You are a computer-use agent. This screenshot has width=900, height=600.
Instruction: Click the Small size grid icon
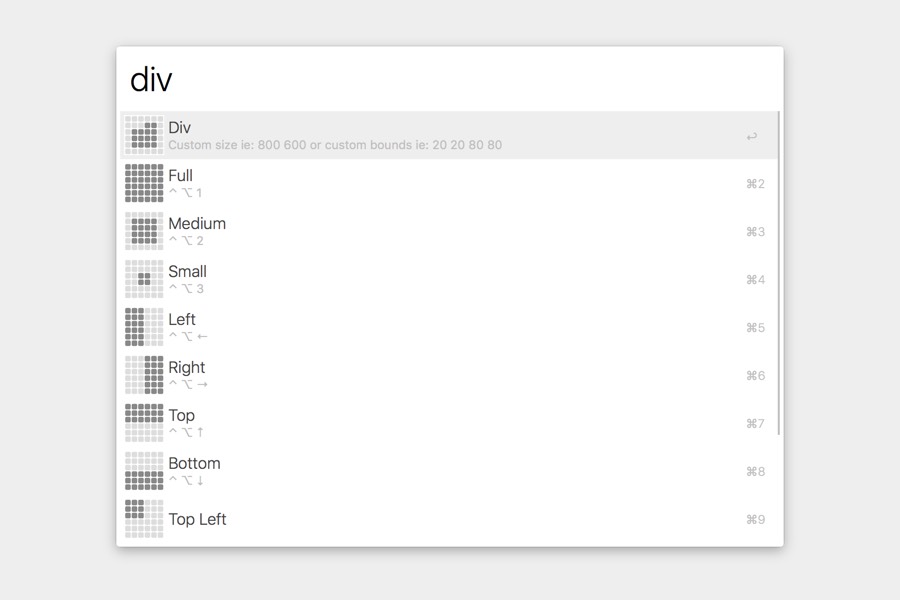tap(144, 279)
